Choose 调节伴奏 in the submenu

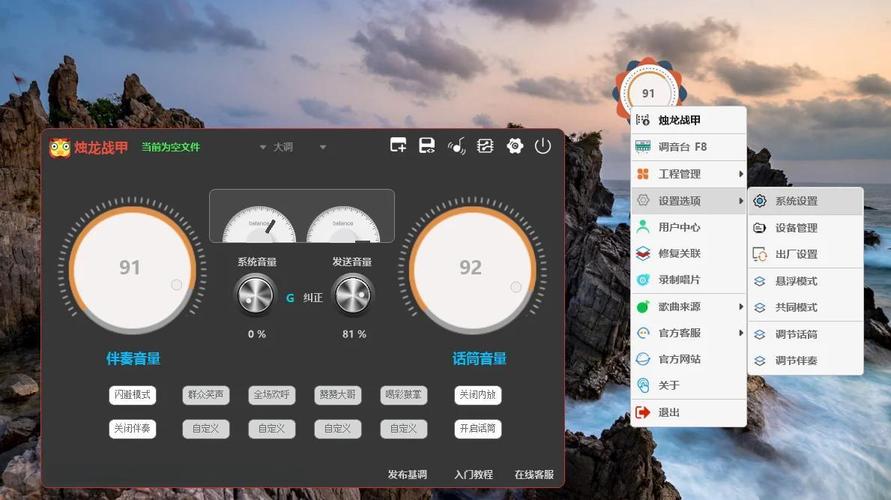806,360
